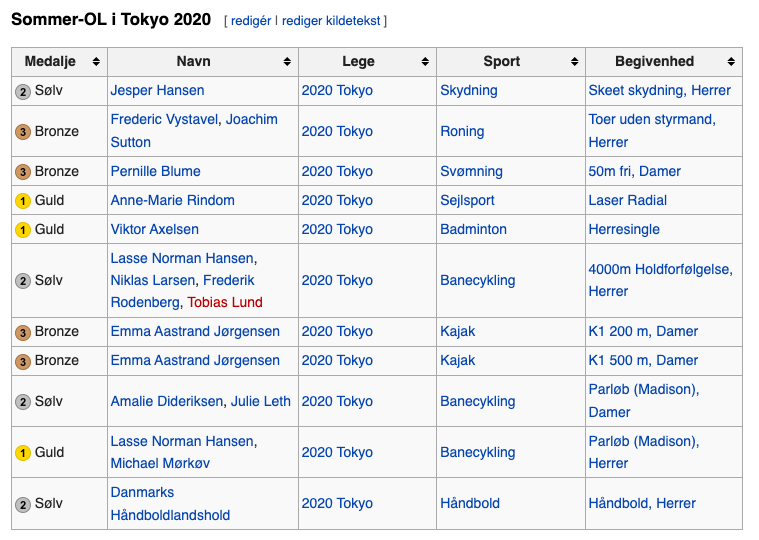Screen dimensions: 759x540
Task: Click silver medal icon in Amalie Dideriksen row
Action: (23, 402)
